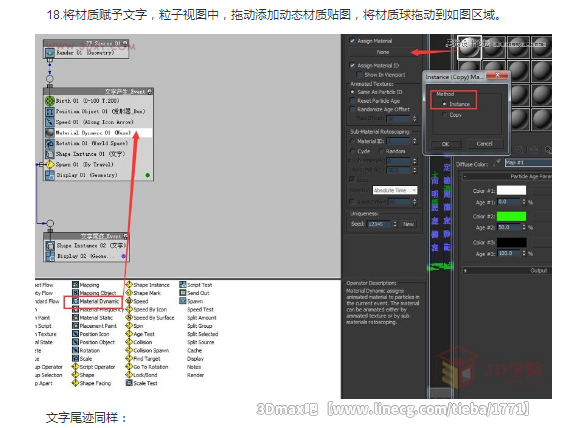Close the Instance (Copy) dialog

(x=497, y=75)
